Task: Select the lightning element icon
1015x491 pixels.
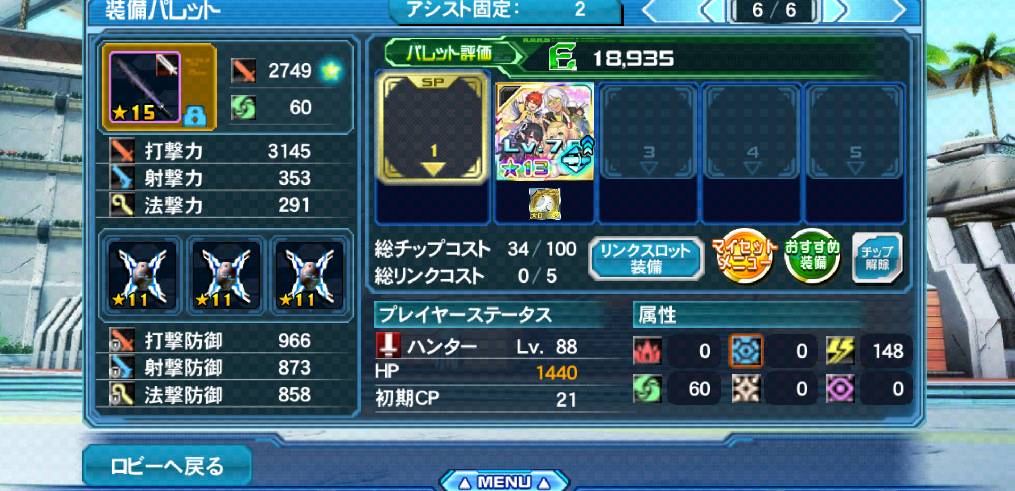Action: pyautogui.click(x=841, y=351)
